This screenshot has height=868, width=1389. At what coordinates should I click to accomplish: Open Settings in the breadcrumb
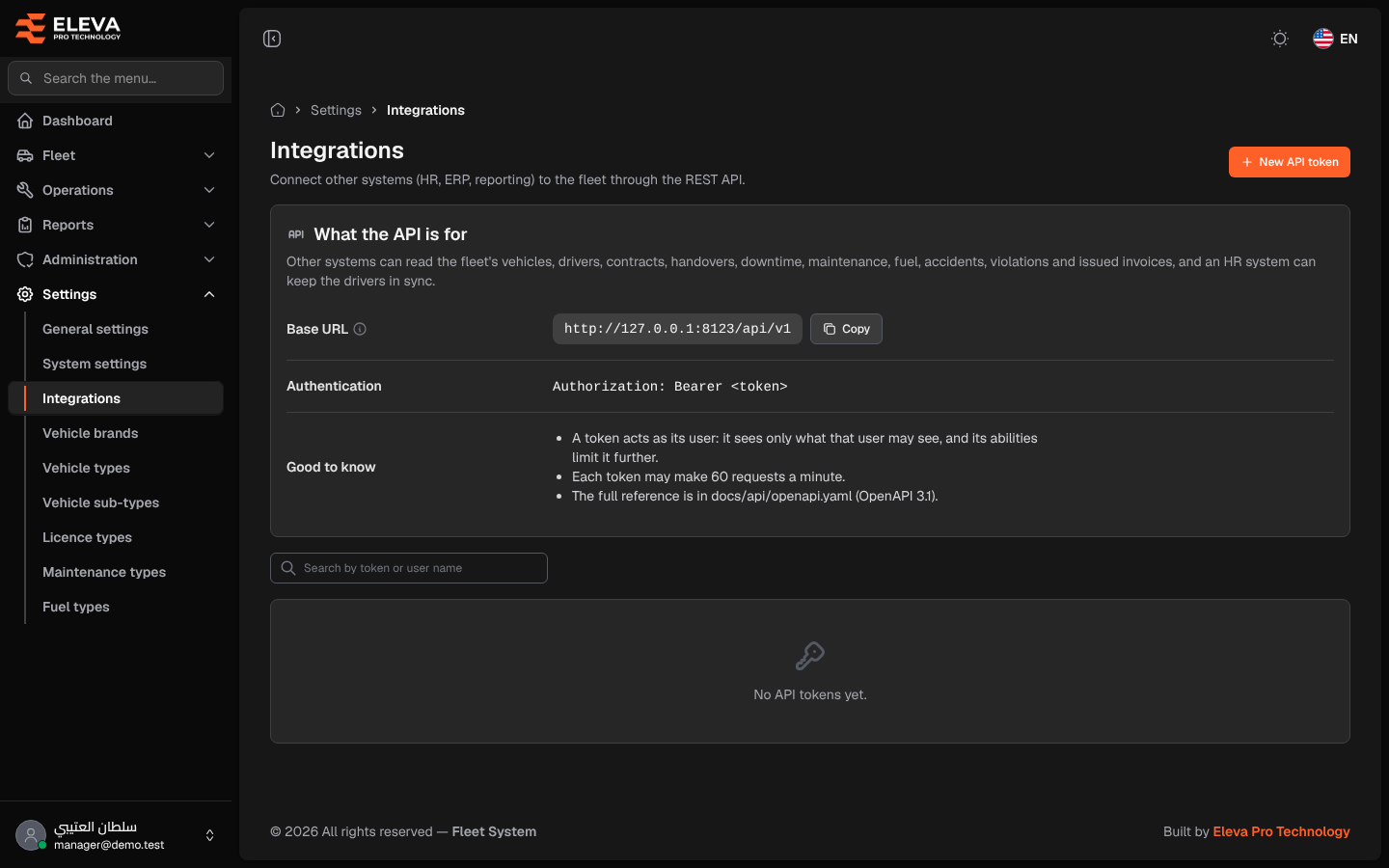[x=336, y=110]
